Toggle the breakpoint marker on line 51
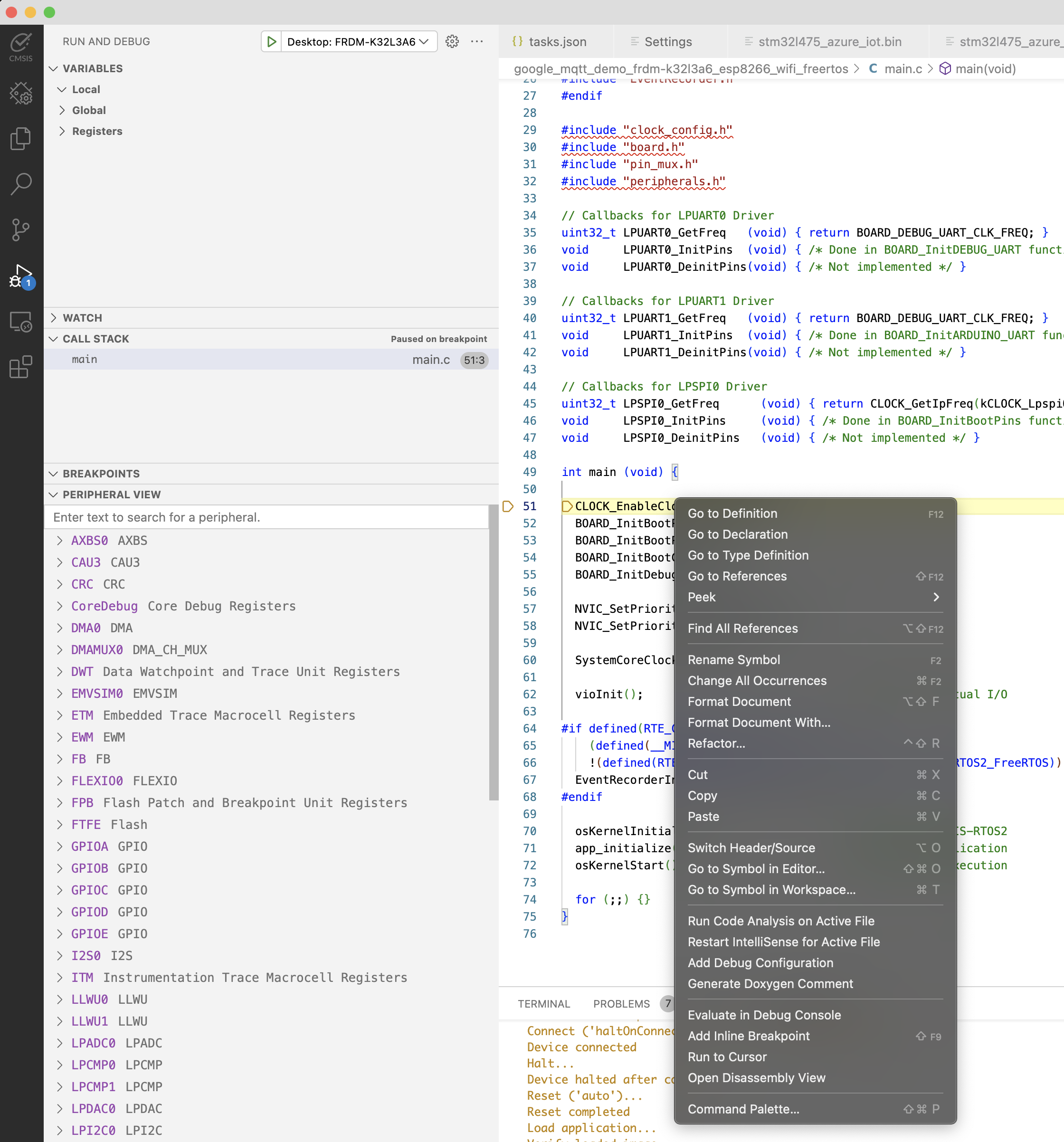Screen dimensions: 1064x1142 (x=508, y=506)
